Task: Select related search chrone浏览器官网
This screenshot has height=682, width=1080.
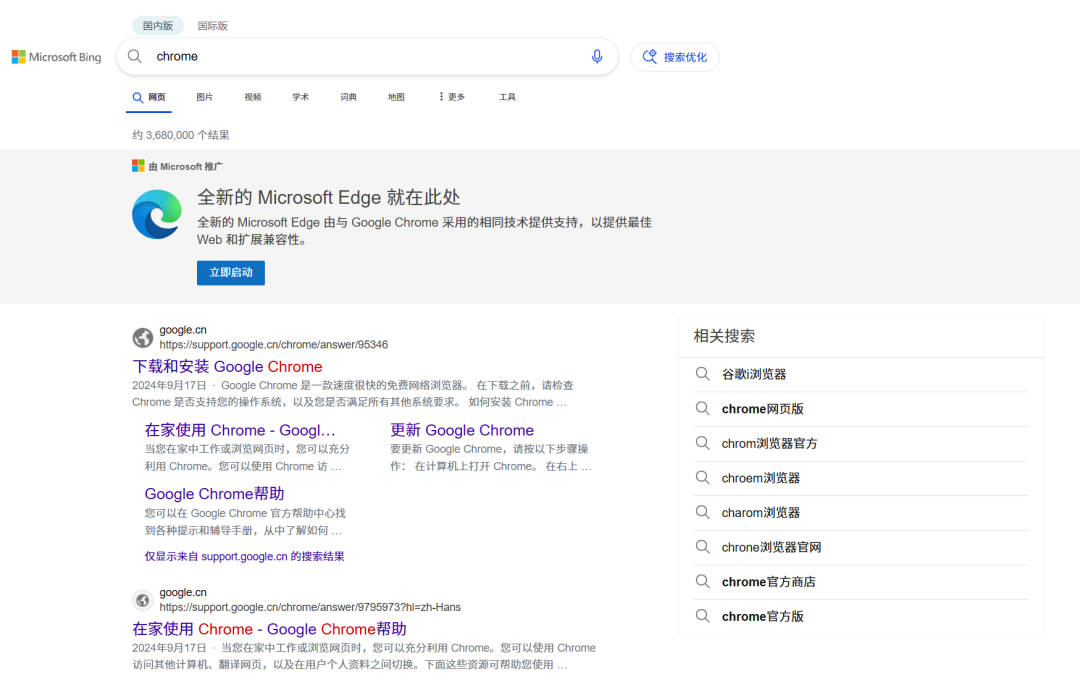Action: point(771,548)
